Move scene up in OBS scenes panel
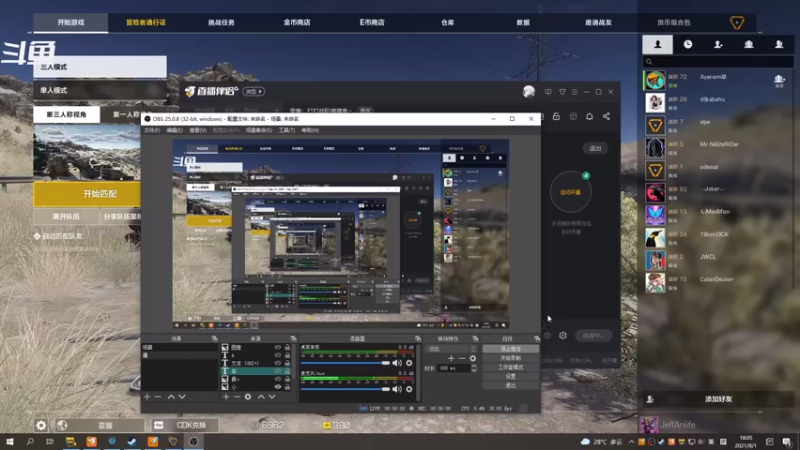 click(171, 396)
